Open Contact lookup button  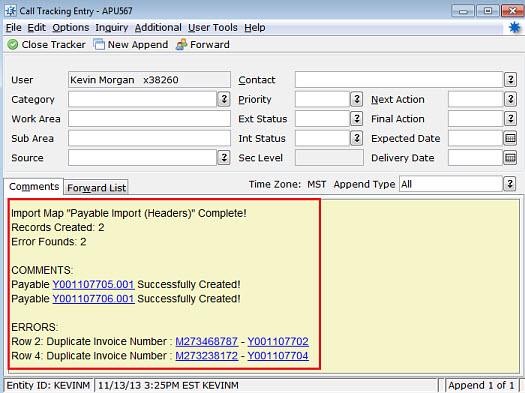510,80
